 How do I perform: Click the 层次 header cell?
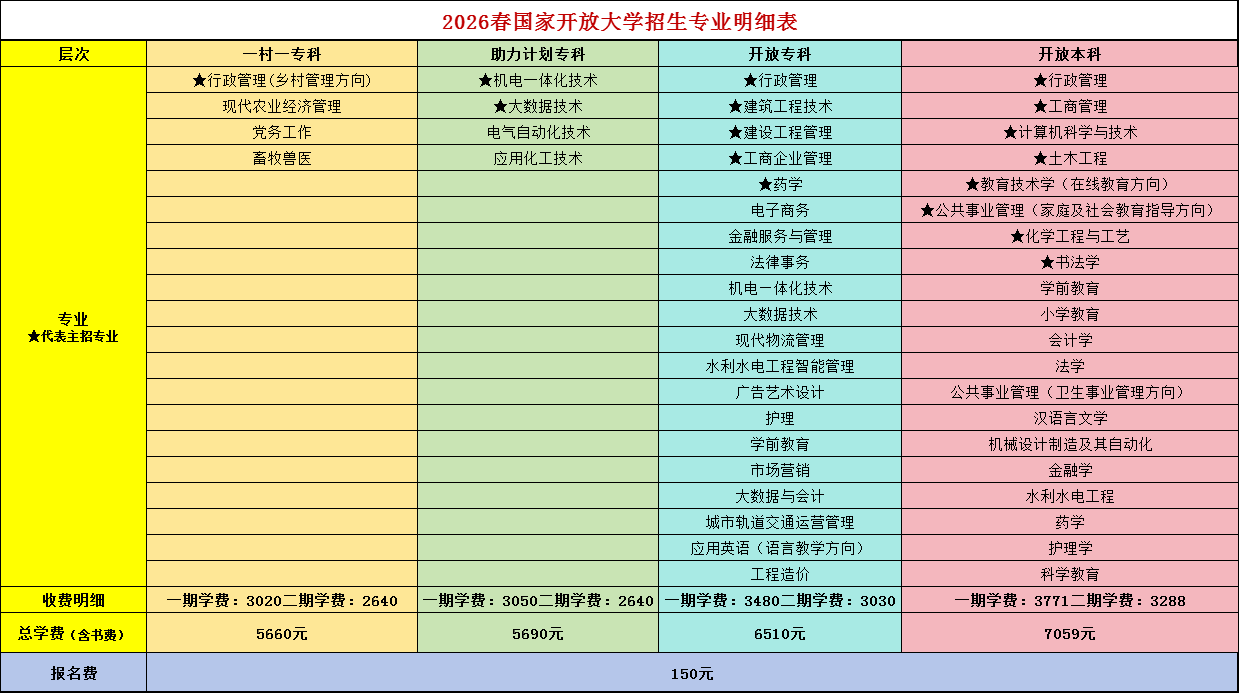point(74,52)
